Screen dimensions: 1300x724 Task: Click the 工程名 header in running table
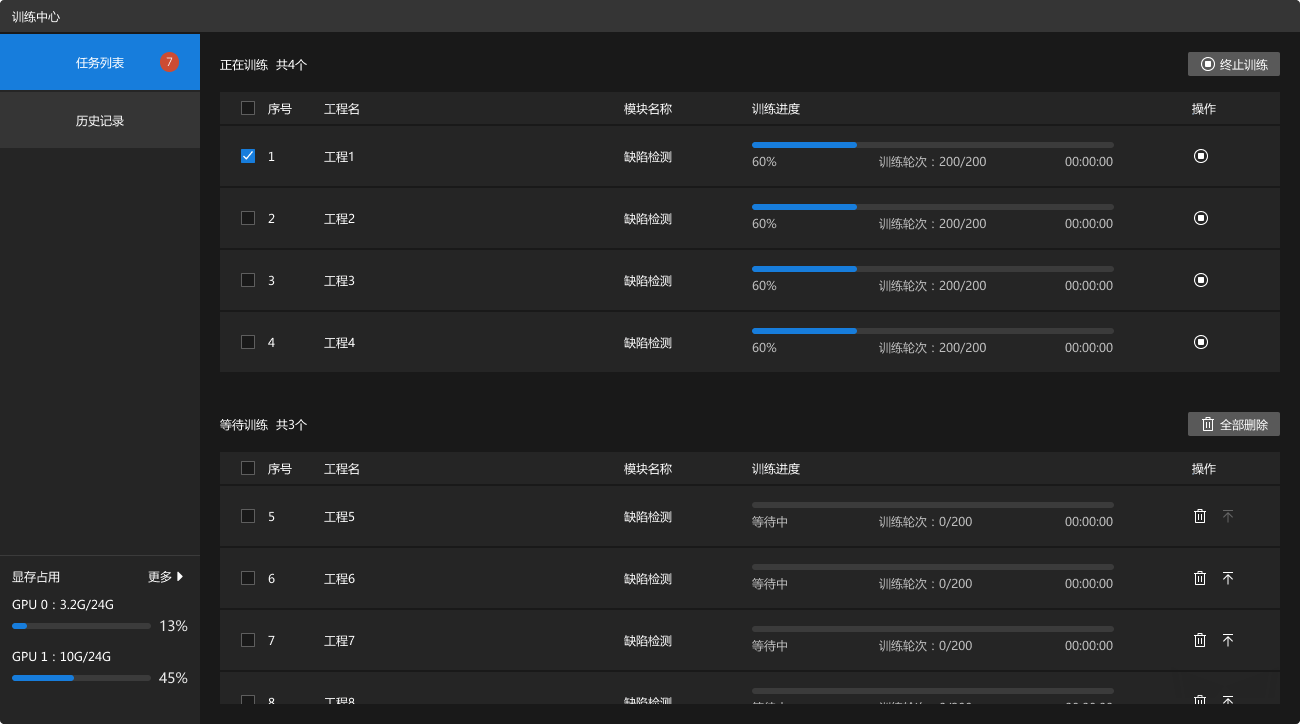(342, 109)
